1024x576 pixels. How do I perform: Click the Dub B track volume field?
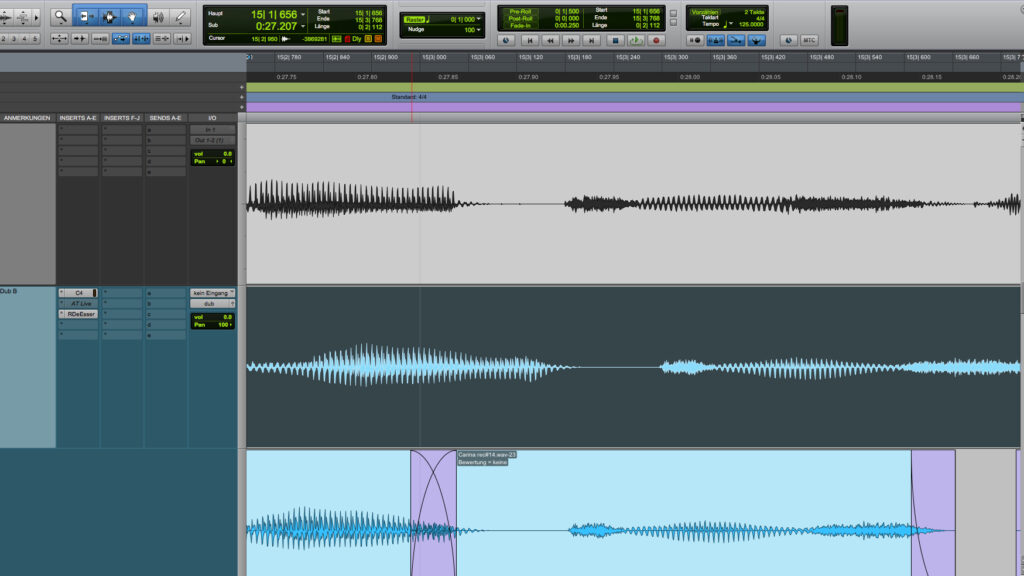click(x=212, y=317)
